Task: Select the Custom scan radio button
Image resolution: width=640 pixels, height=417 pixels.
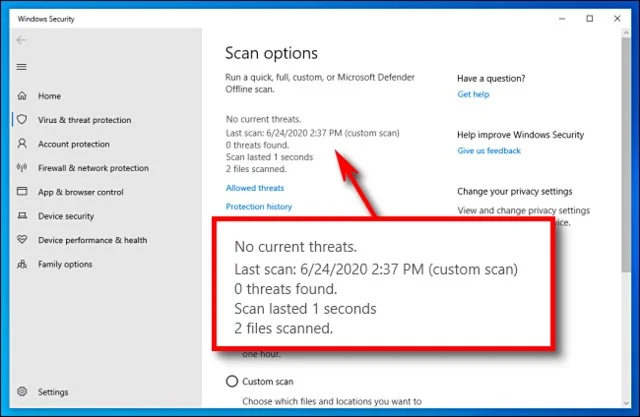Action: 232,381
